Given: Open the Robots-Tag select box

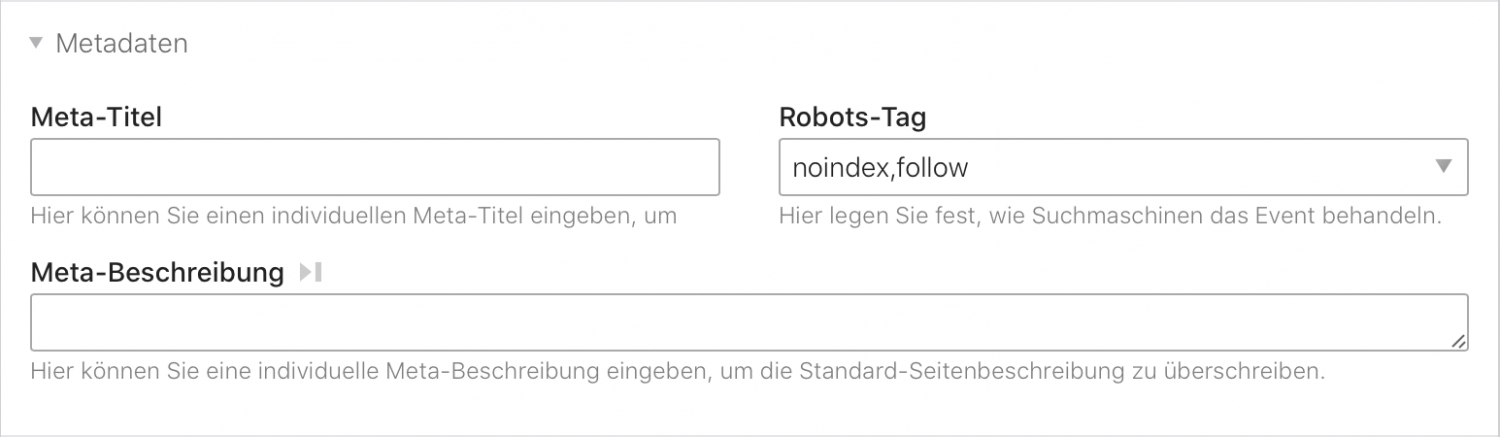Looking at the screenshot, I should coord(1123,167).
